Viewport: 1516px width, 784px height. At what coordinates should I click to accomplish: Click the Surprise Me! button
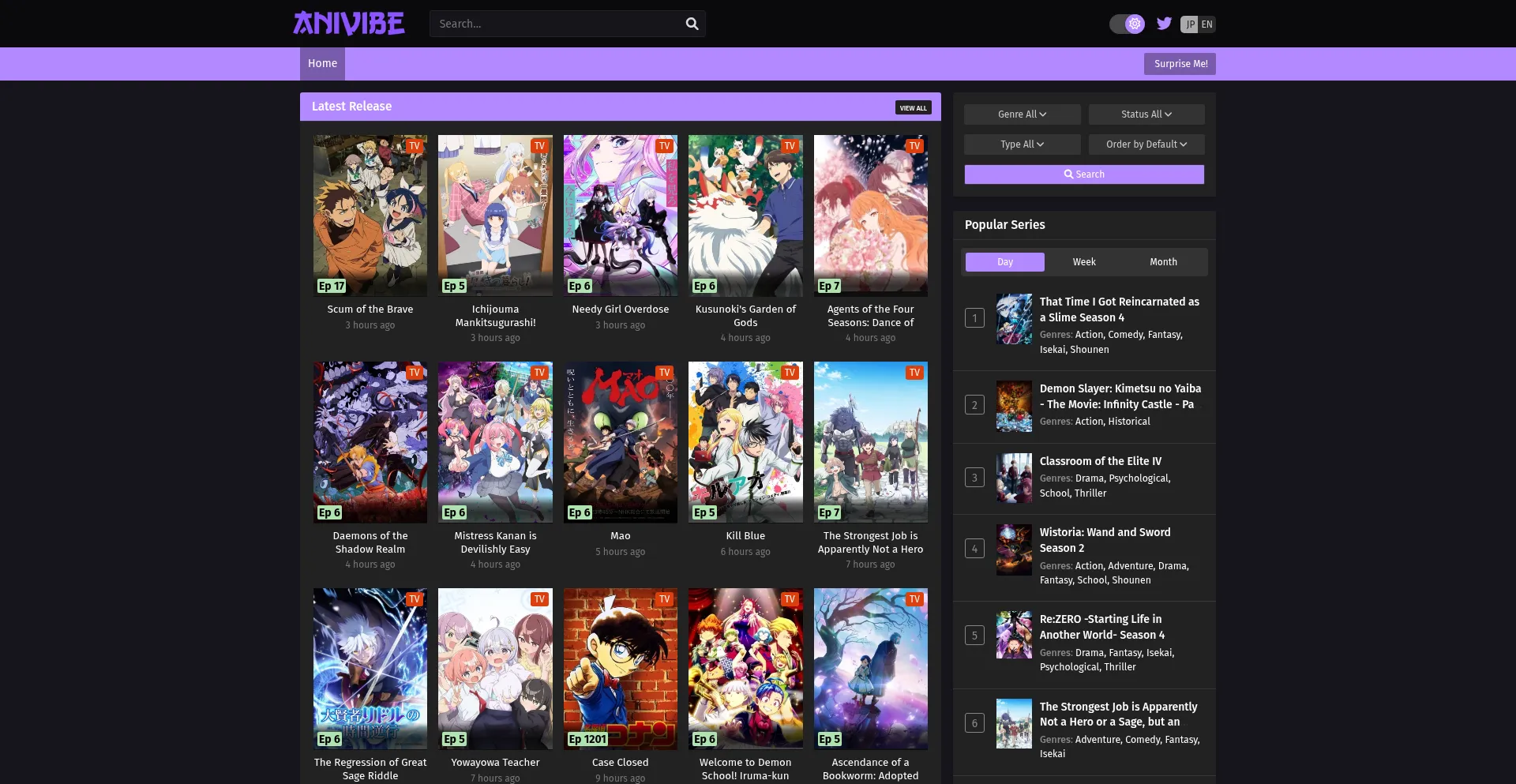[1180, 64]
